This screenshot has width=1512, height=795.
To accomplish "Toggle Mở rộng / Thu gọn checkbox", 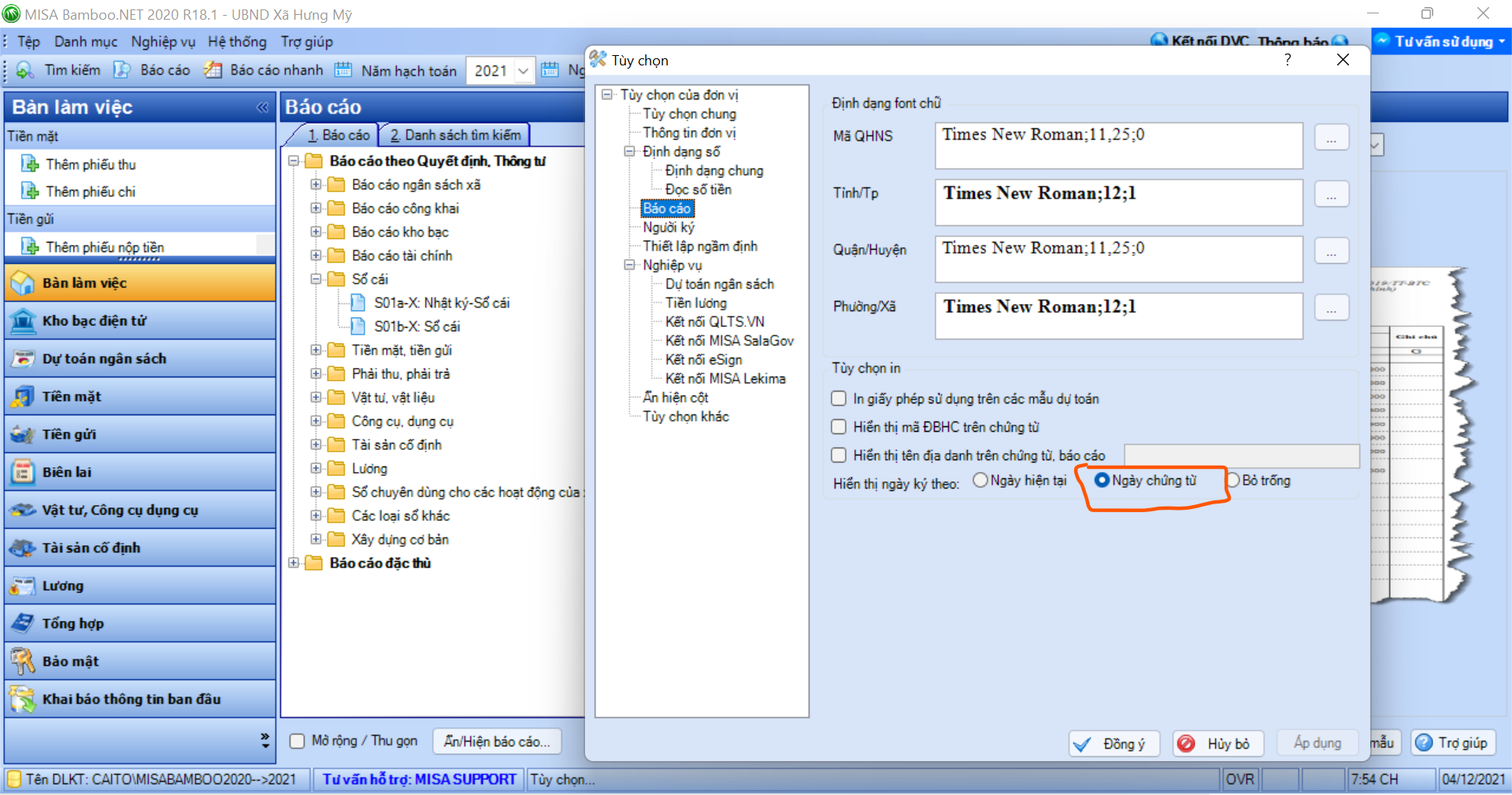I will tap(298, 741).
